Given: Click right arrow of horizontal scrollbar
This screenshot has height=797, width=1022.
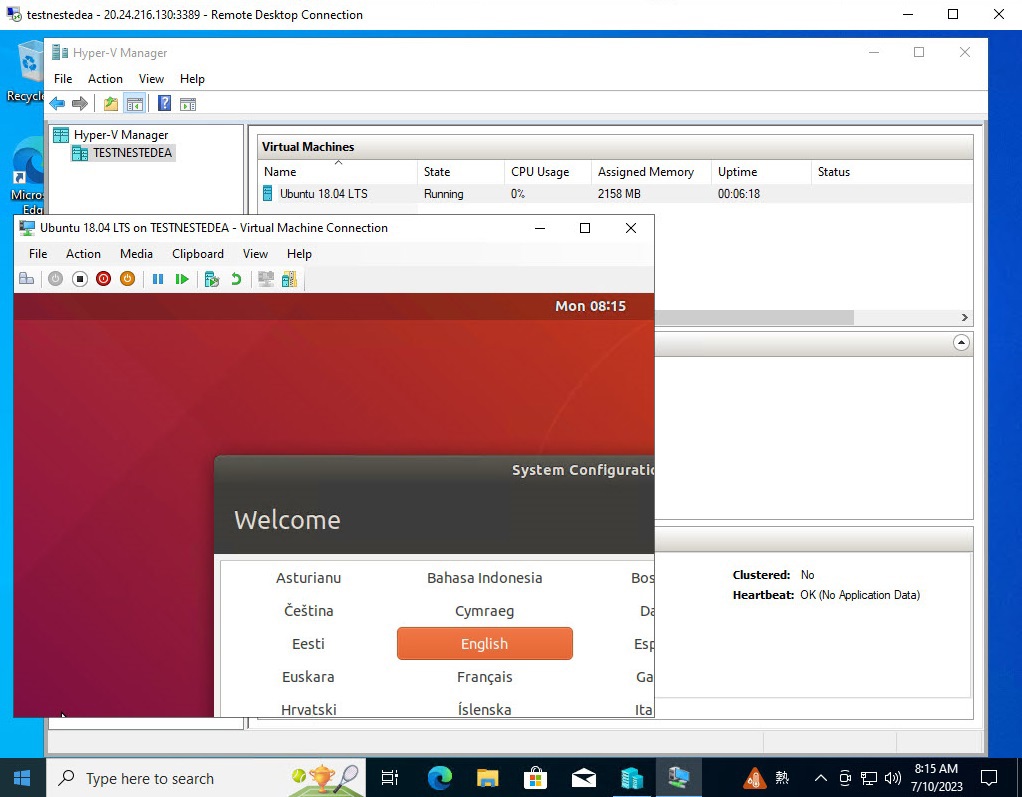Looking at the screenshot, I should [965, 317].
